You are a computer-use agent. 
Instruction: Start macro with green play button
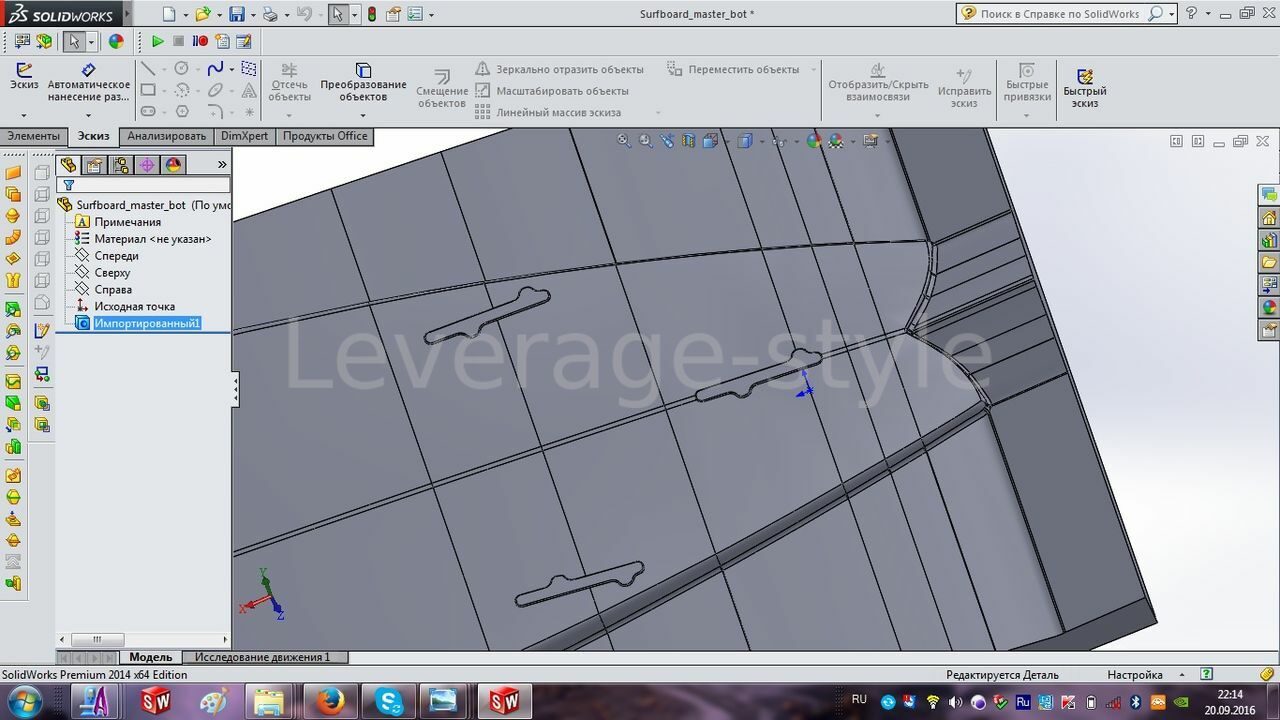click(x=157, y=41)
